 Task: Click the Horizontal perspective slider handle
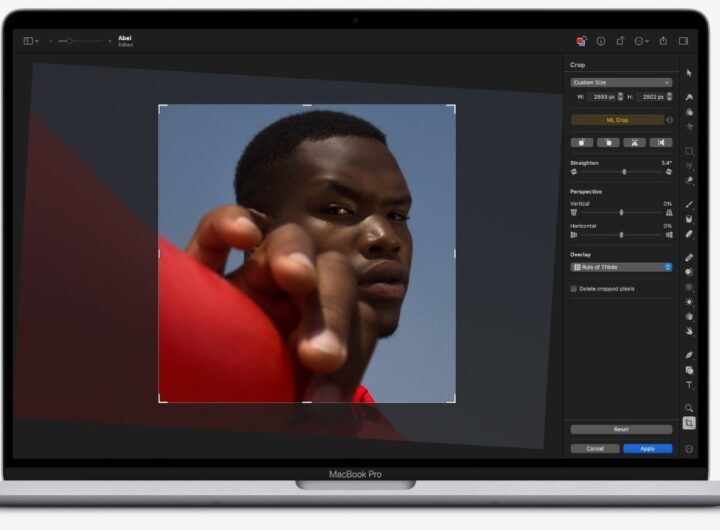click(x=621, y=235)
